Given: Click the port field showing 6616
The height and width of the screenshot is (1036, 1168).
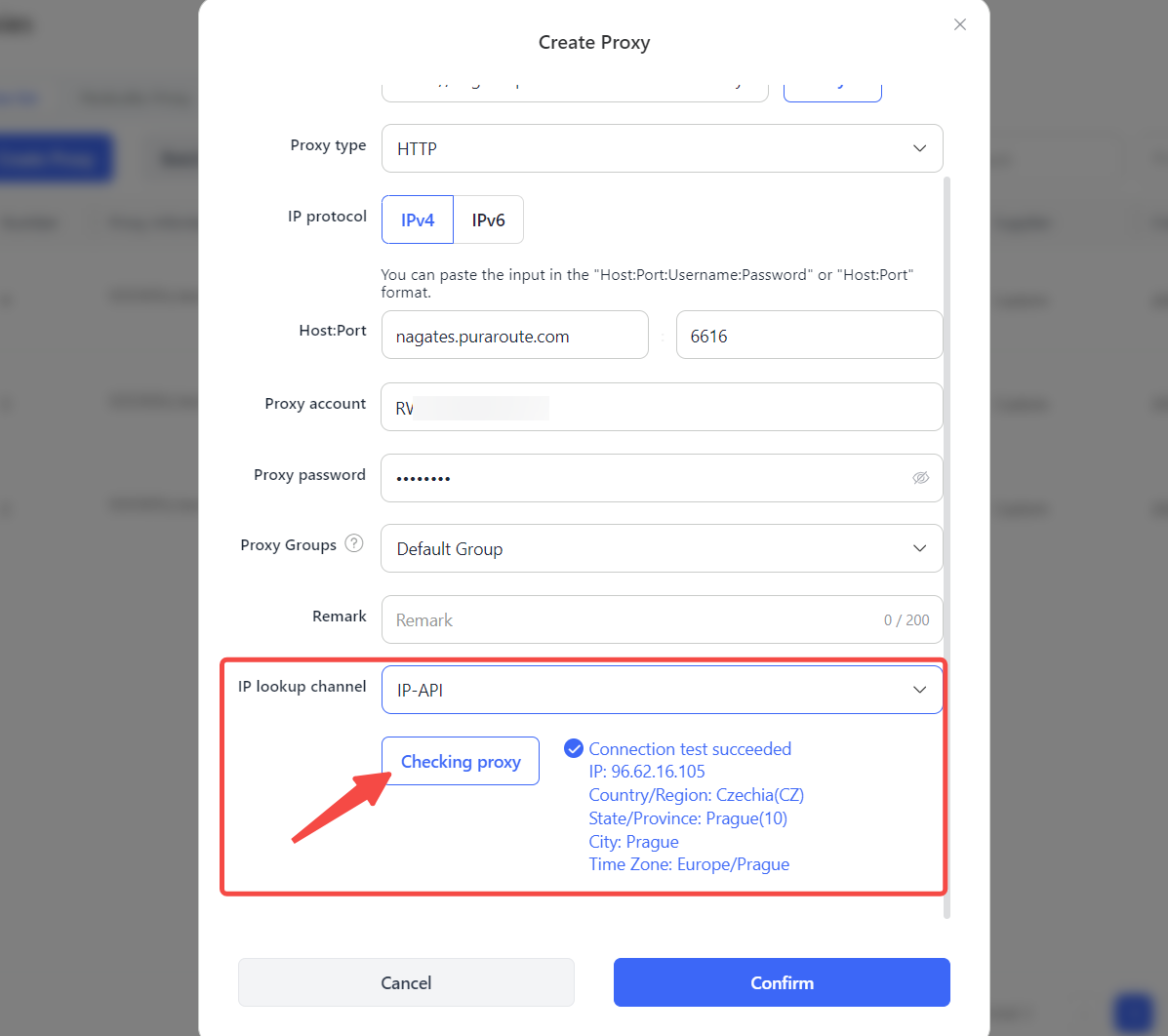Looking at the screenshot, I should tap(809, 336).
